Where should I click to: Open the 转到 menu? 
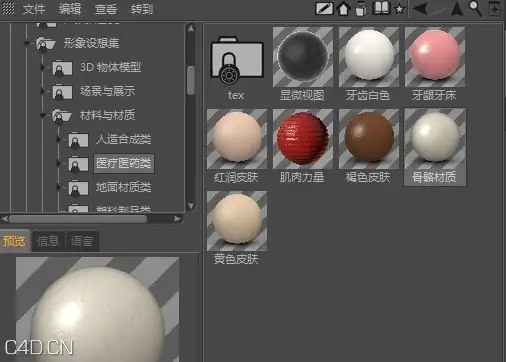pos(142,9)
